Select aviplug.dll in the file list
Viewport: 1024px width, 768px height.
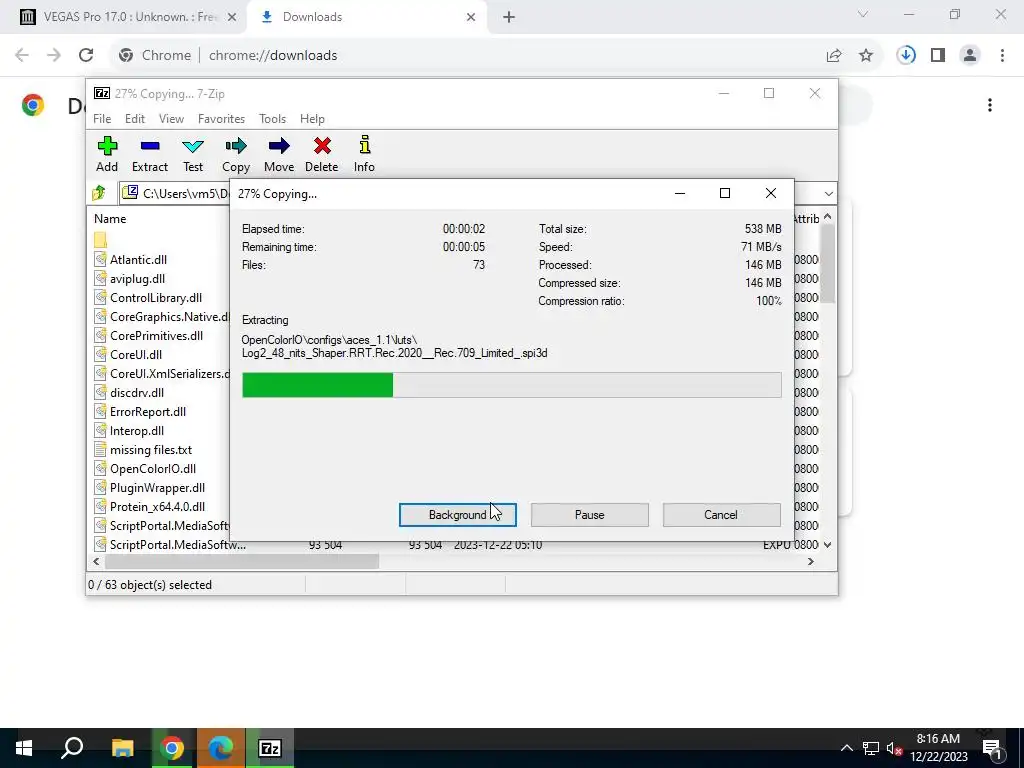pos(137,279)
